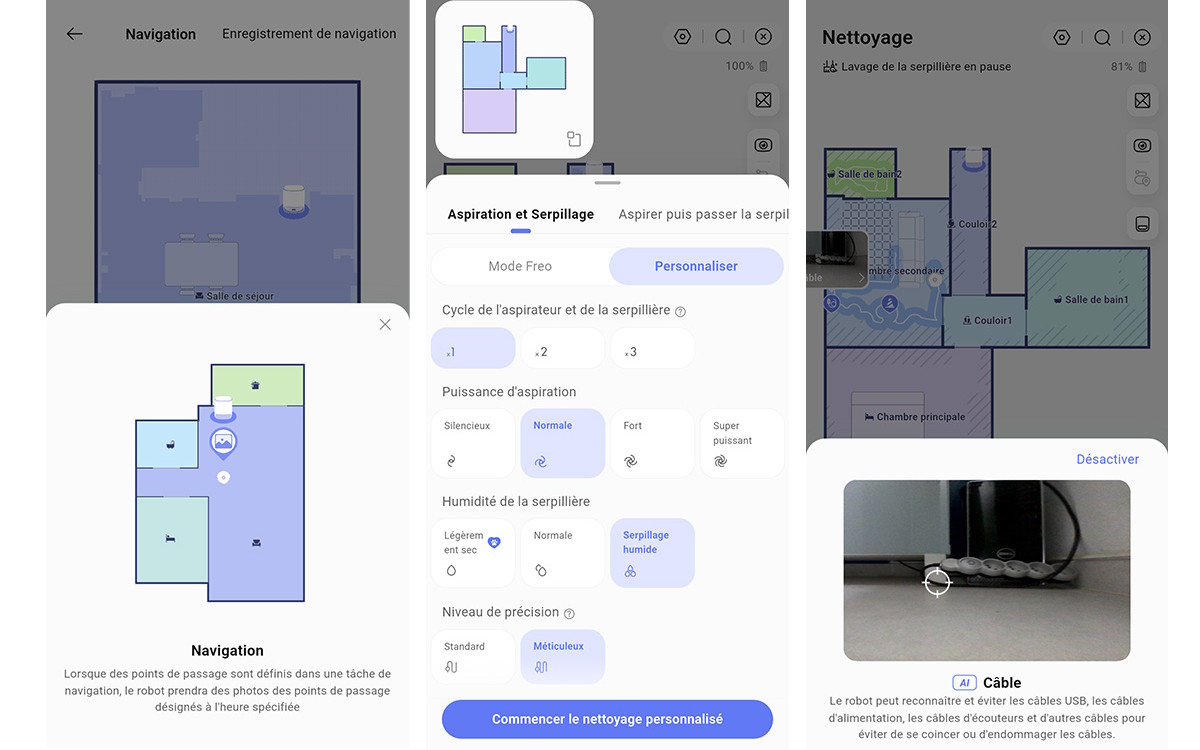Image resolution: width=1200 pixels, height=750 pixels.
Task: Set mop humidity to Légèrement sec
Action: tap(473, 553)
